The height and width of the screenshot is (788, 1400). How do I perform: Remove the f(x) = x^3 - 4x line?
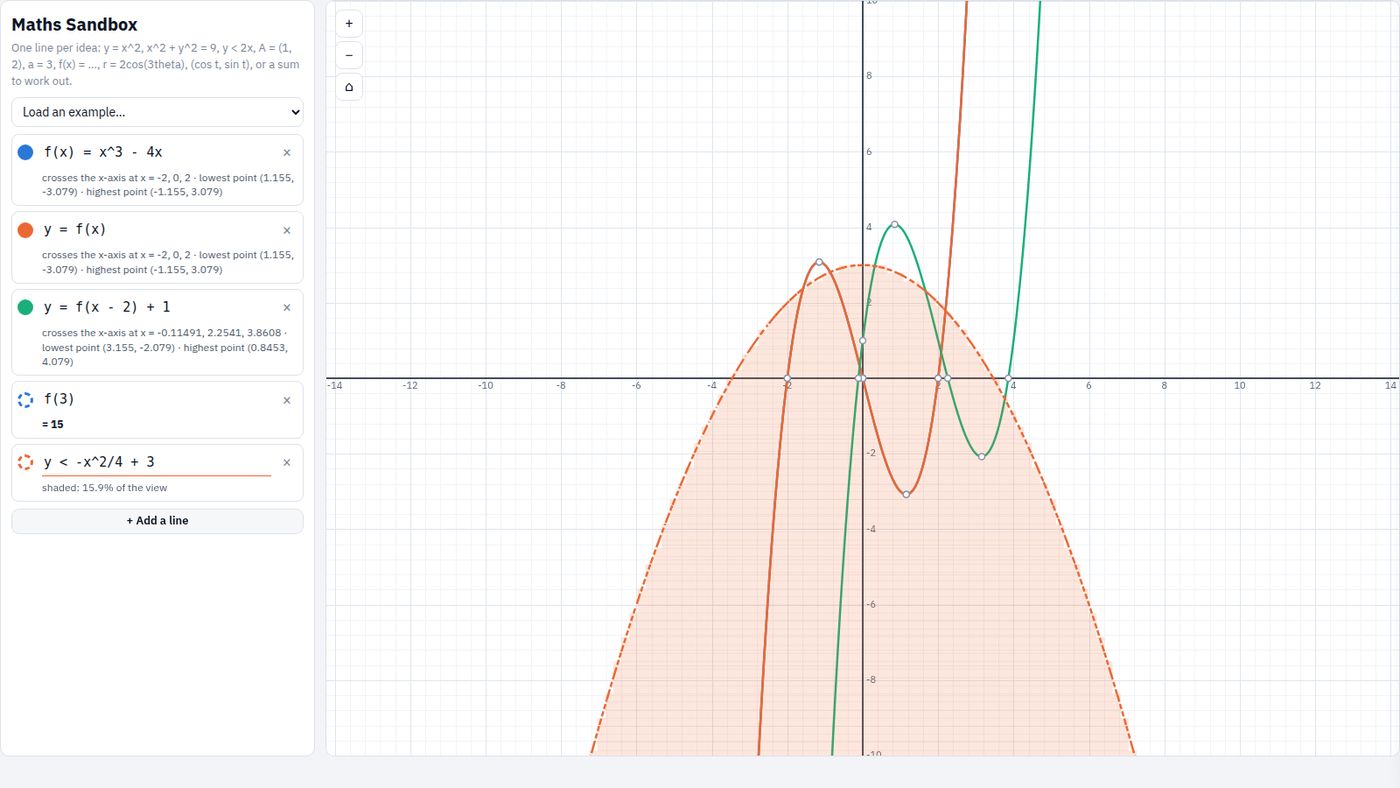[x=287, y=152]
